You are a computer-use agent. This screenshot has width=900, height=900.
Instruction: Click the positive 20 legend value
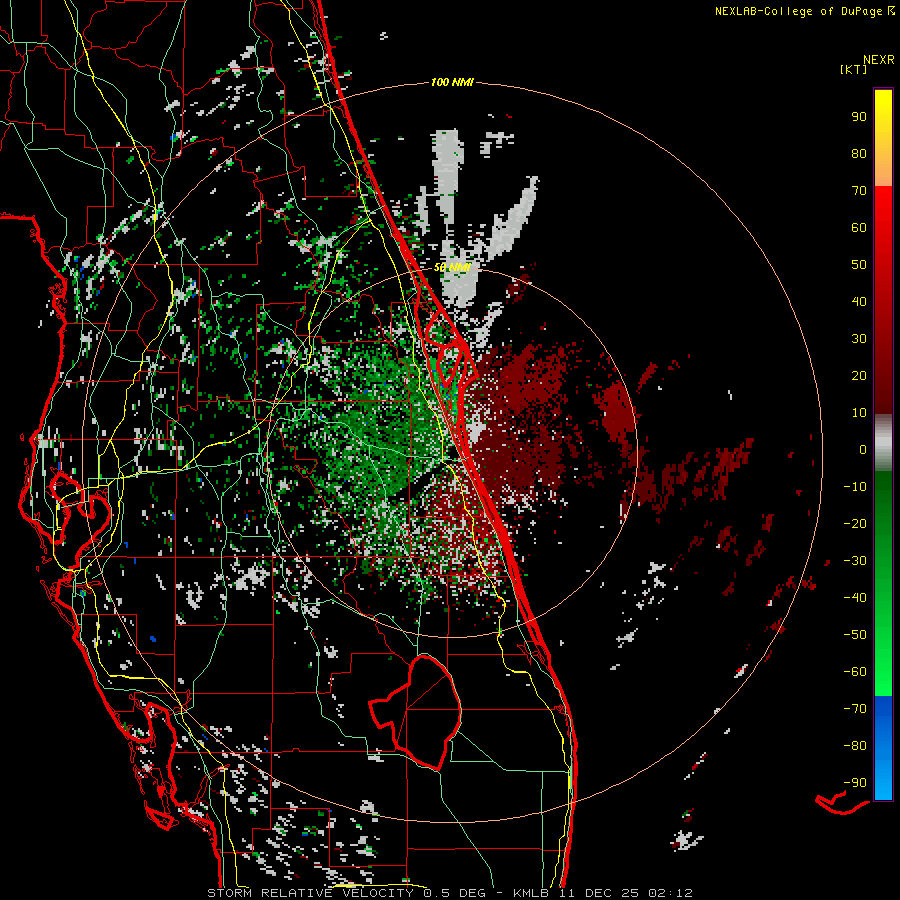click(x=859, y=375)
